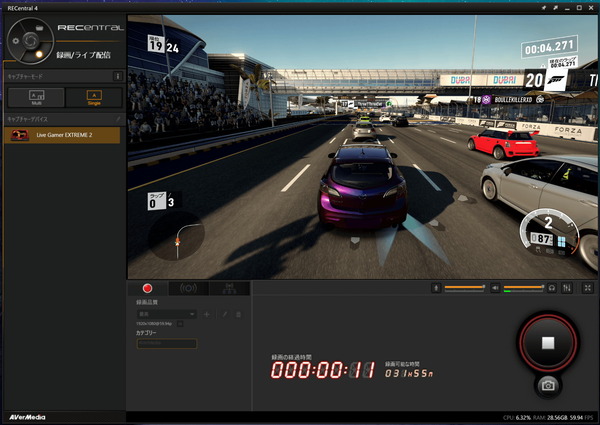Switch capture mode to Multi
600x425 pixels.
[x=36, y=97]
